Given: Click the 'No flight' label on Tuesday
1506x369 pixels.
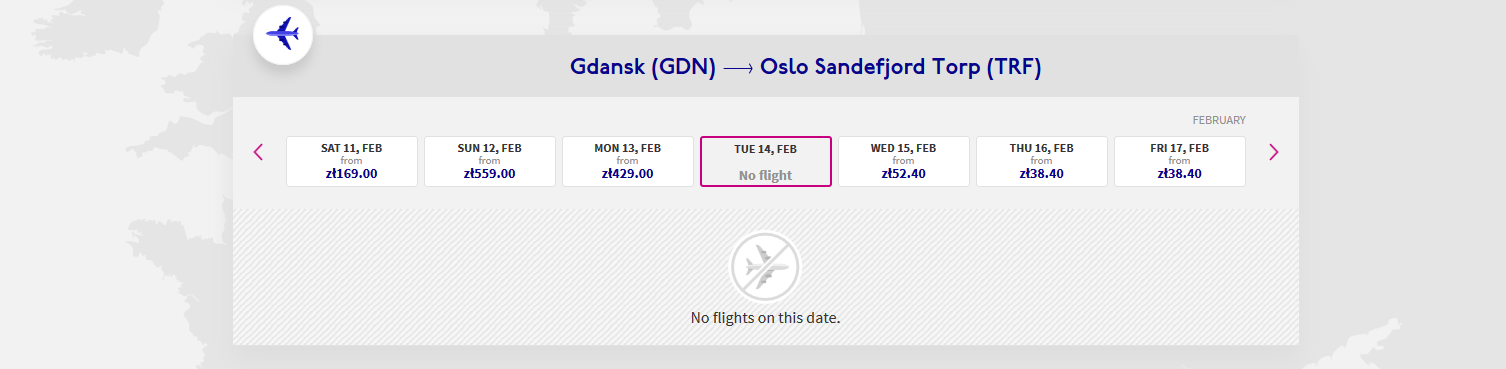Looking at the screenshot, I should (x=766, y=176).
